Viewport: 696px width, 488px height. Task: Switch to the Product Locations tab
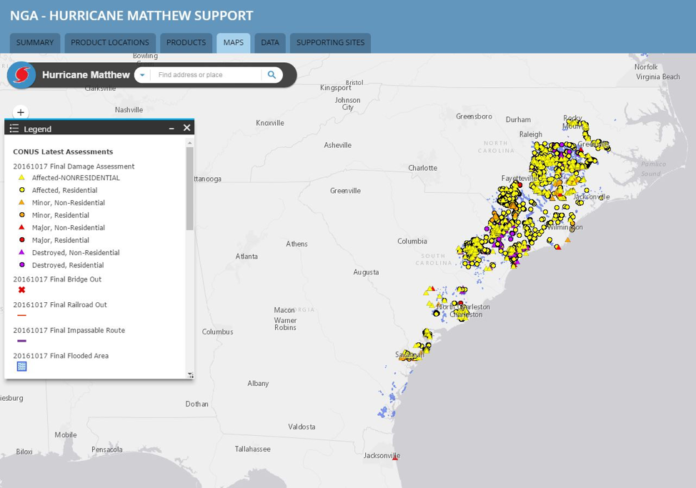click(110, 43)
